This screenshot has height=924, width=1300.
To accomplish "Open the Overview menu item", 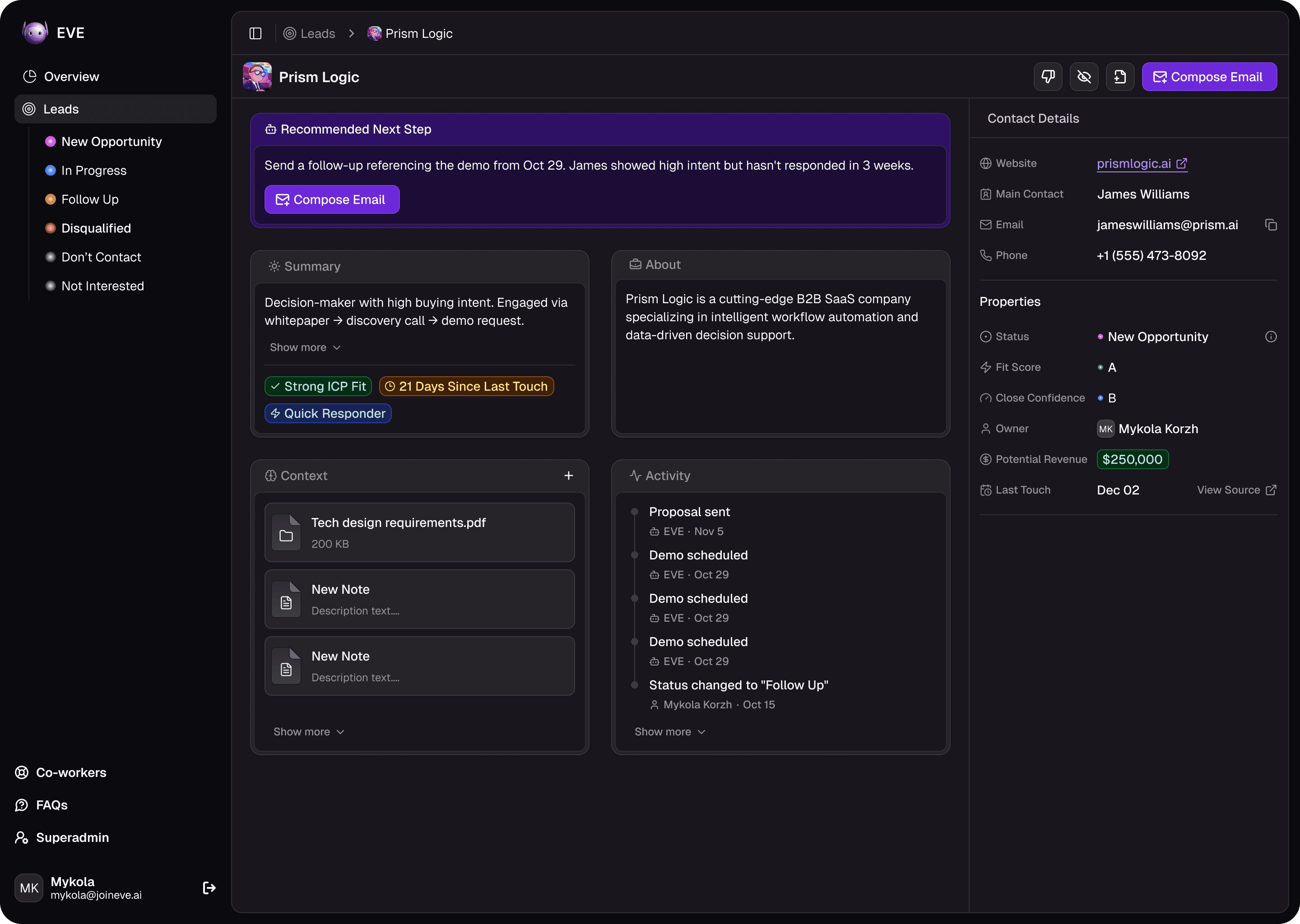I will pos(71,77).
